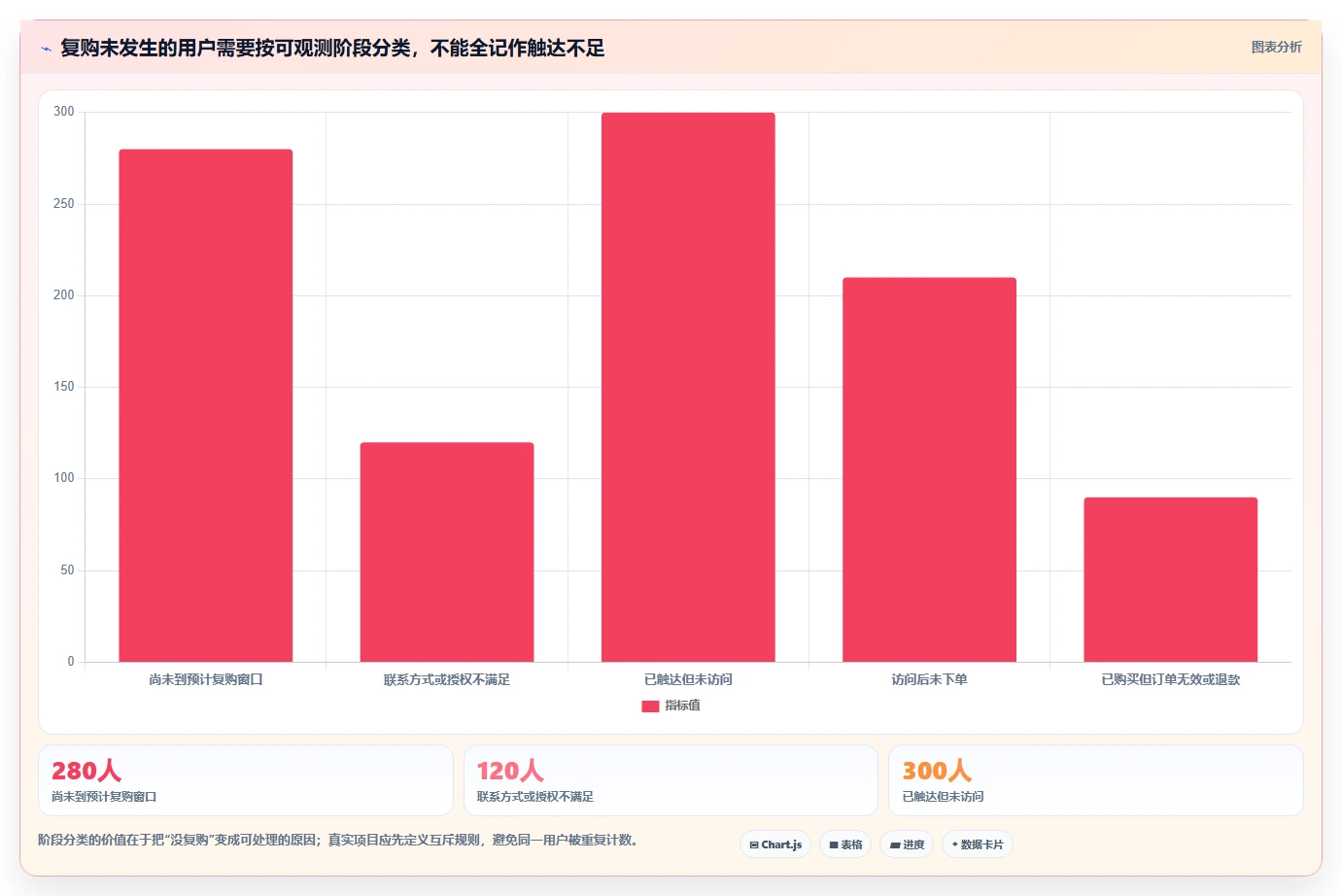The height and width of the screenshot is (896, 1342).
Task: Click the x-axis label 联系方式或授权不满足
Action: [x=447, y=680]
